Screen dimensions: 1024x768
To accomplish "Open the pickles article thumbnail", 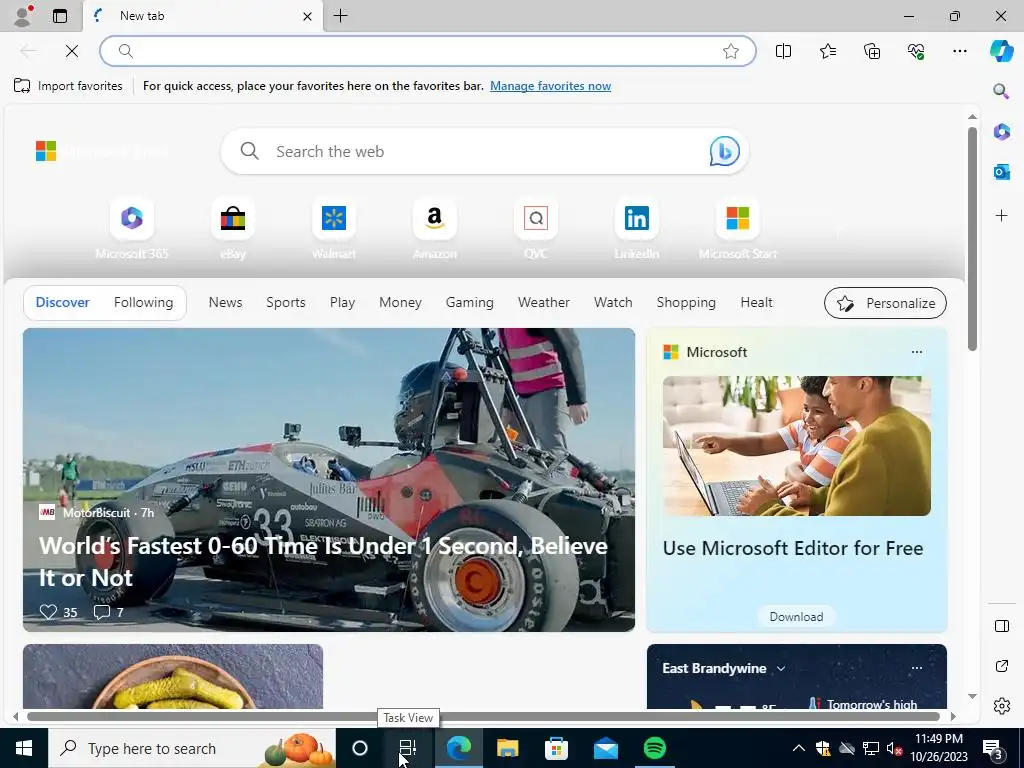I will [x=173, y=677].
